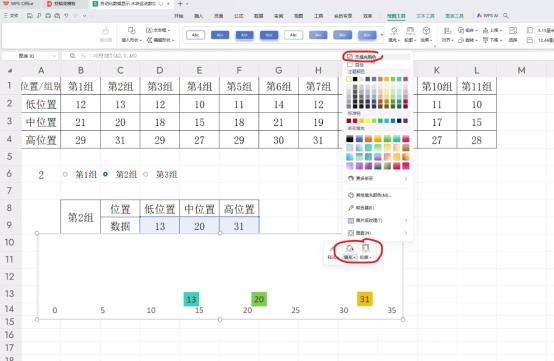The height and width of the screenshot is (361, 554).
Task: Select row header 5
Action: 10,156
